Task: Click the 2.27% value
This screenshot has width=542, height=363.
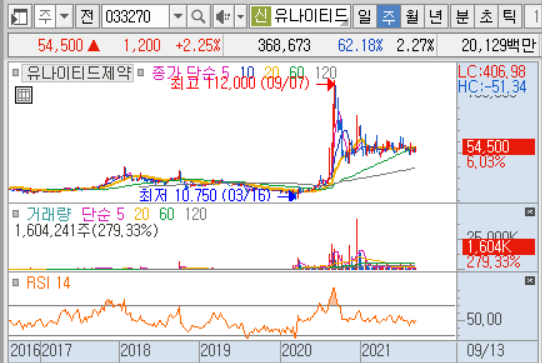Action: coord(415,45)
